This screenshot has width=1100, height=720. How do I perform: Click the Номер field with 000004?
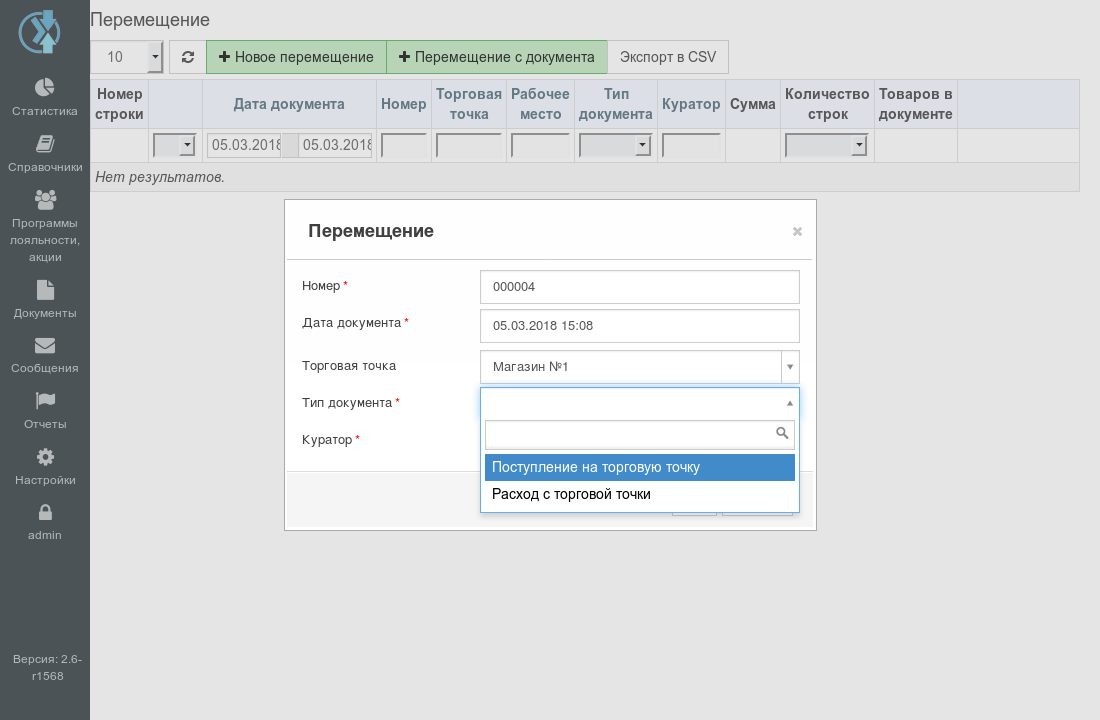point(640,287)
